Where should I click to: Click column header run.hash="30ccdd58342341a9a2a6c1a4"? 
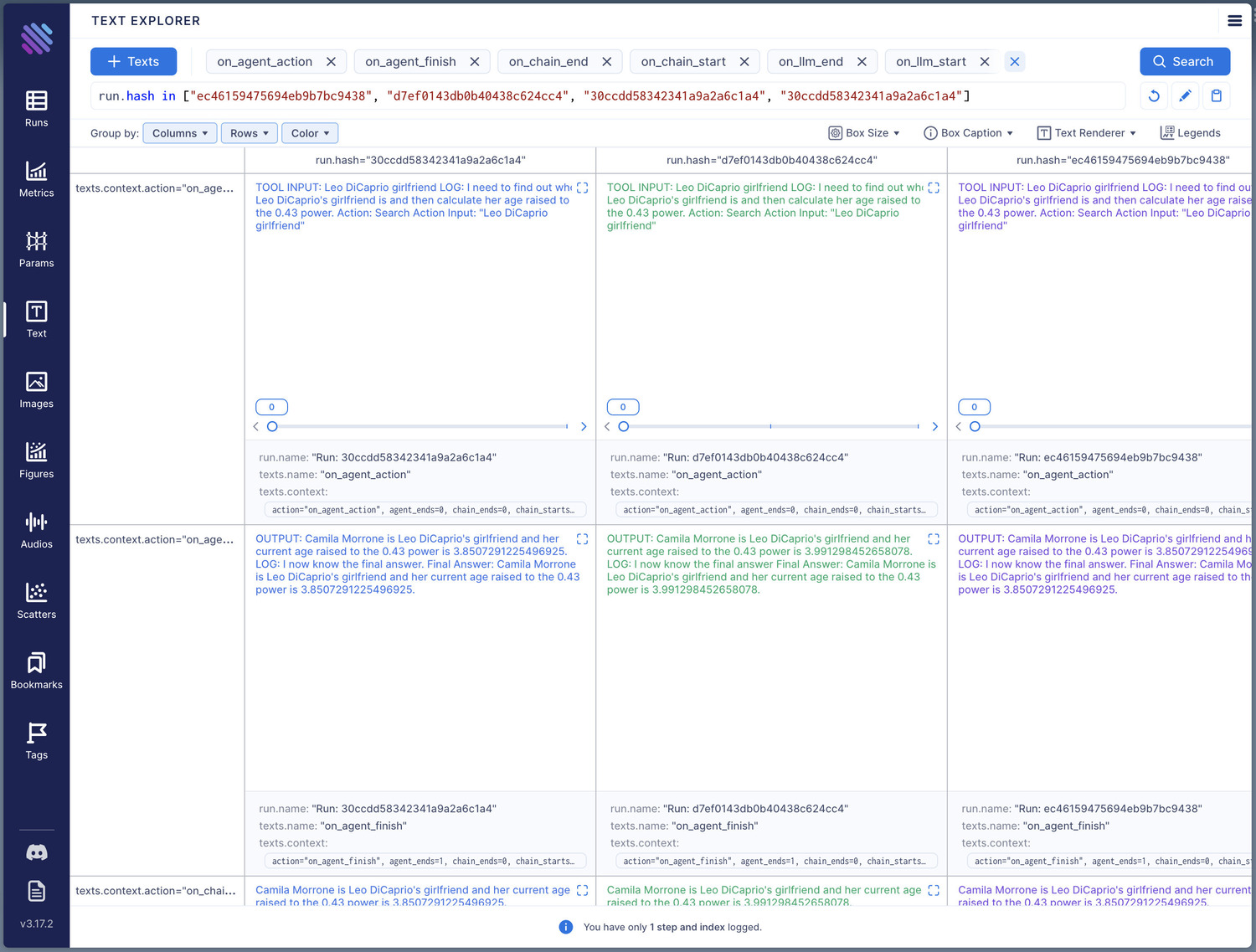[x=420, y=160]
